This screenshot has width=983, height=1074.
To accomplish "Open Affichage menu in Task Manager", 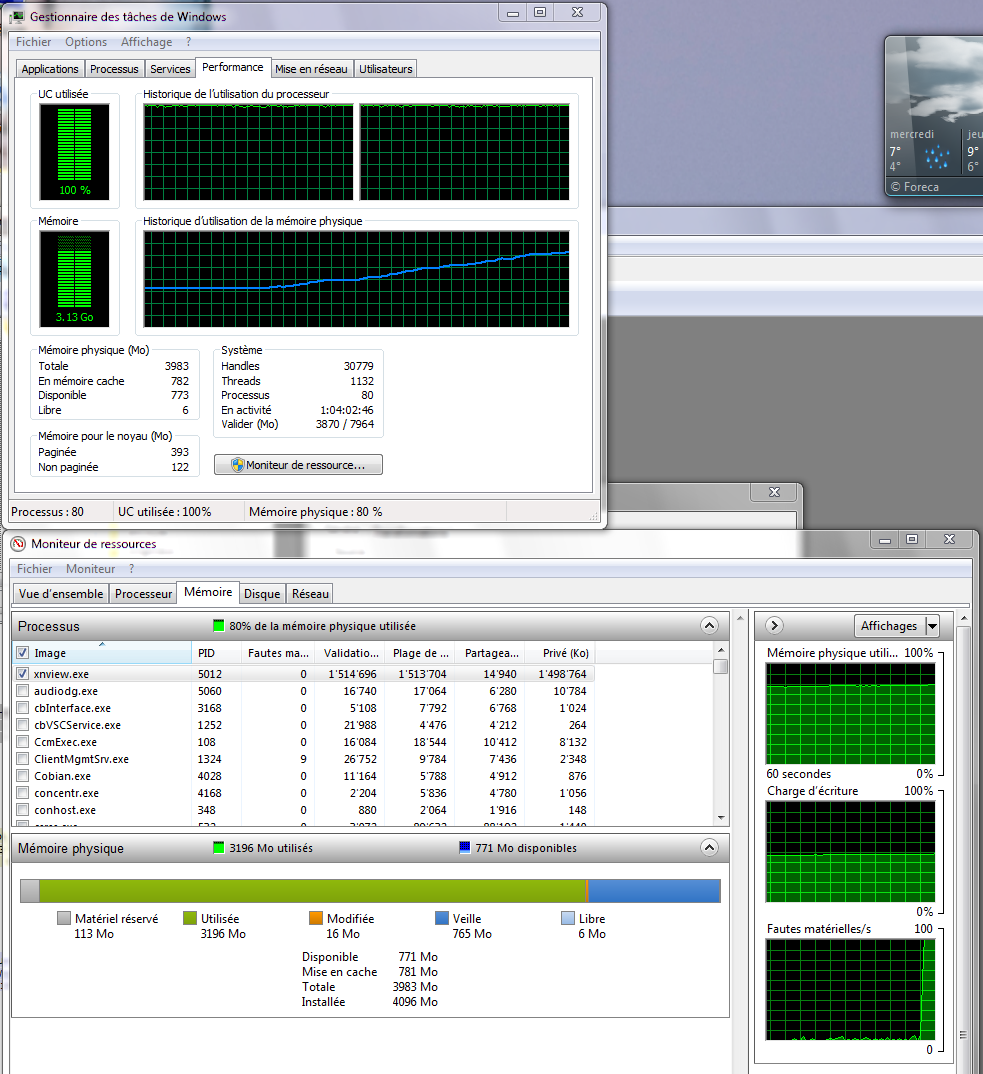I will tap(147, 42).
